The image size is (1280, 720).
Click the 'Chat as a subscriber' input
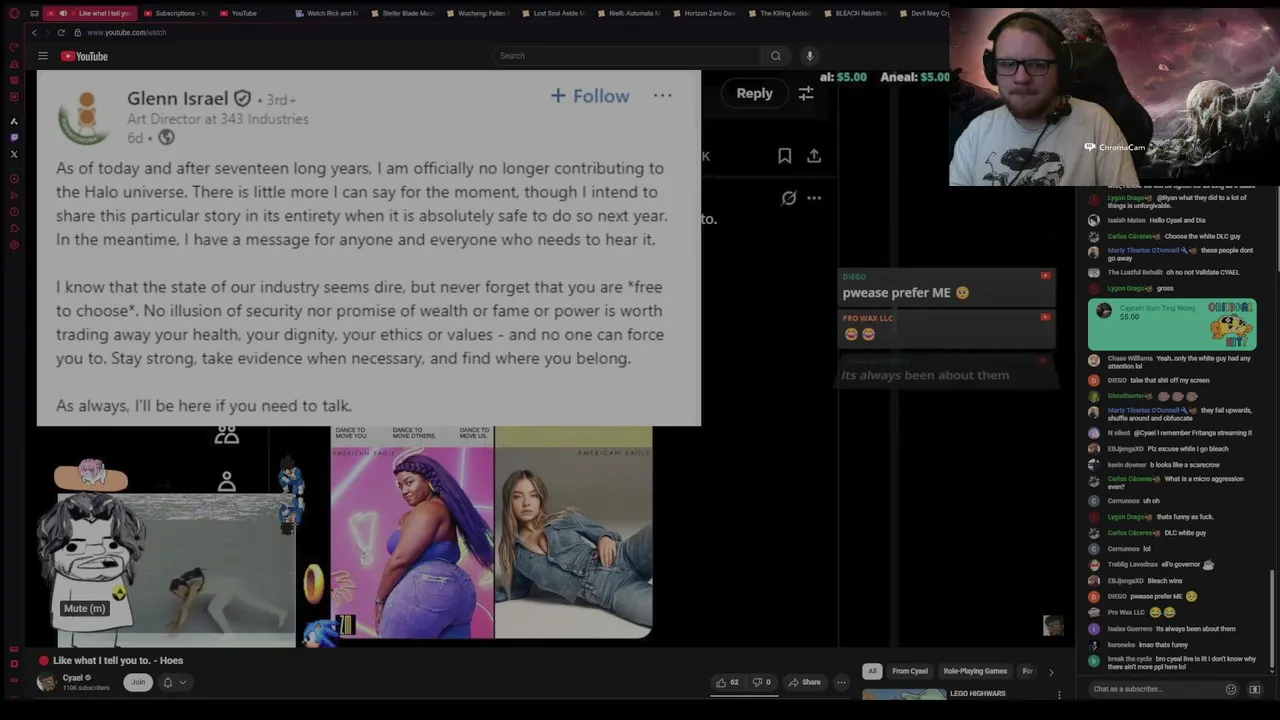(x=1155, y=689)
